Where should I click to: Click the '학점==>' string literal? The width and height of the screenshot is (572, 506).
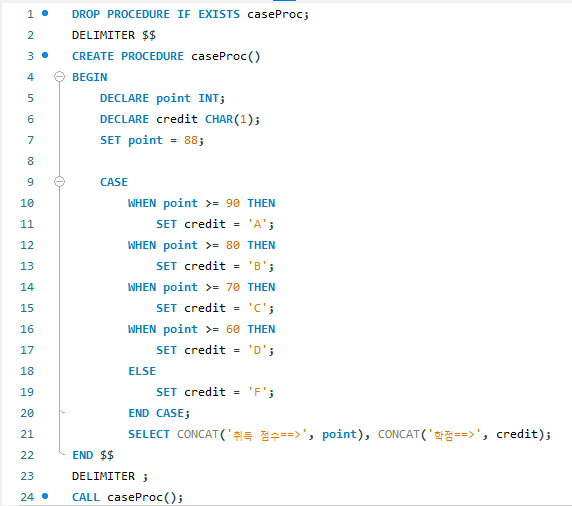455,434
